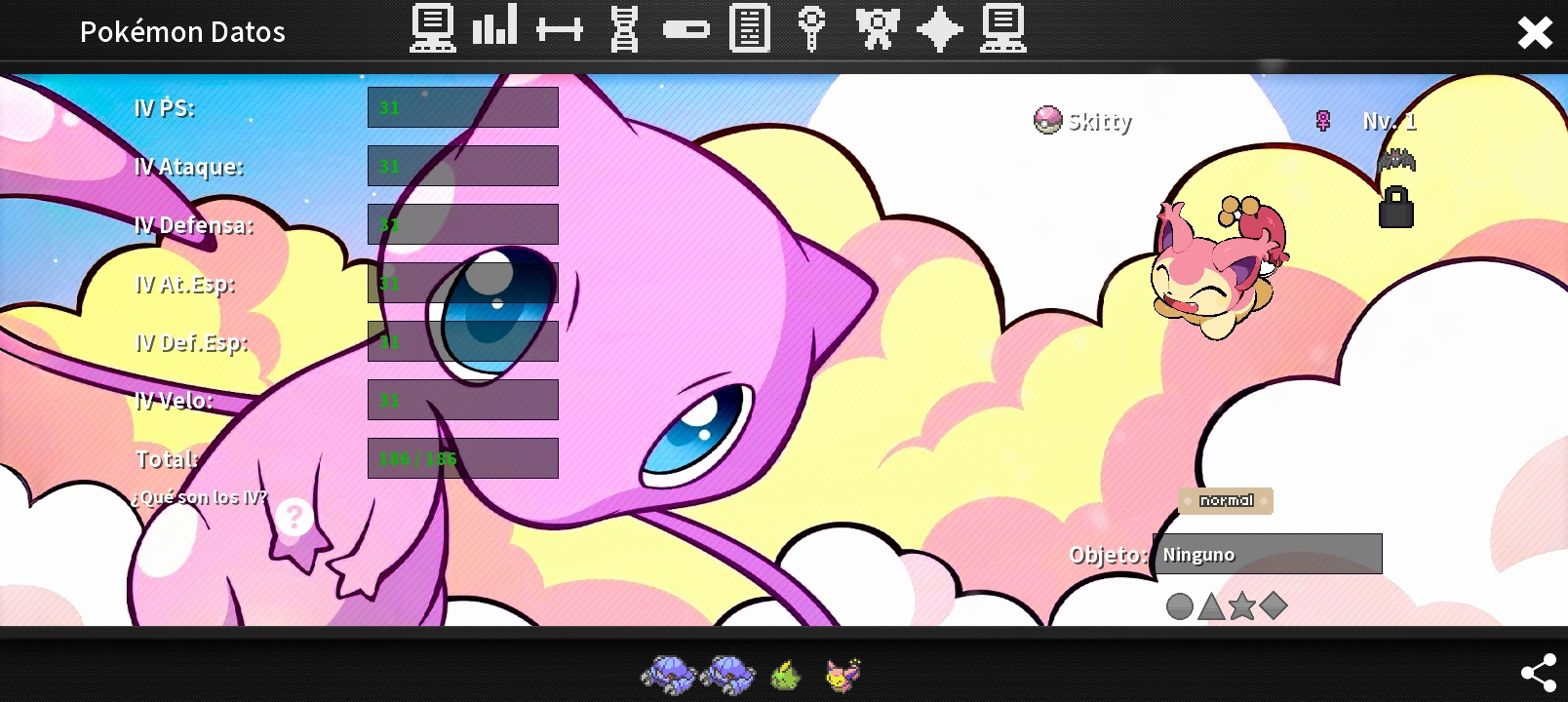Image resolution: width=1568 pixels, height=702 pixels.
Task: Select the ribbon medal icon
Action: point(878,28)
